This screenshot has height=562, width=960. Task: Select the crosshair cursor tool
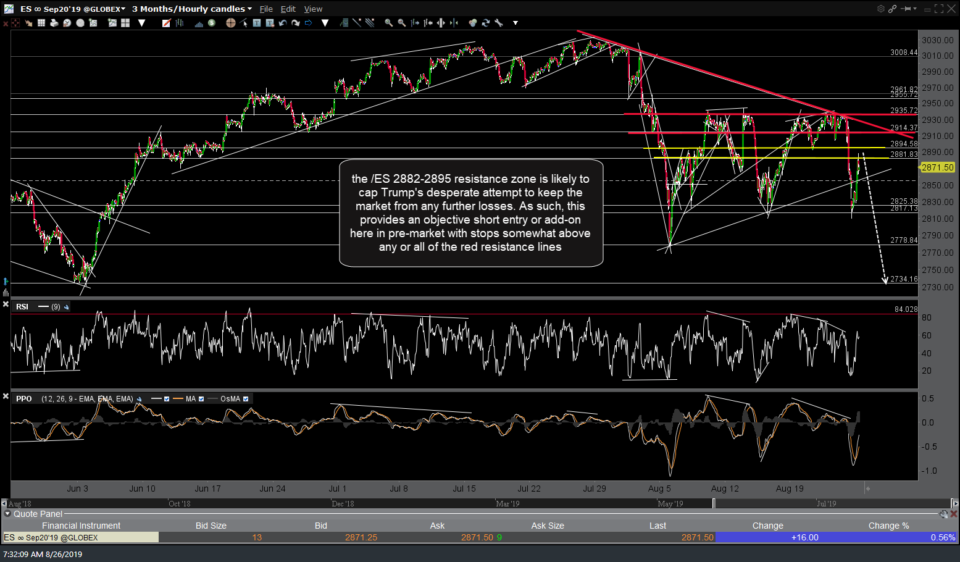(x=230, y=23)
